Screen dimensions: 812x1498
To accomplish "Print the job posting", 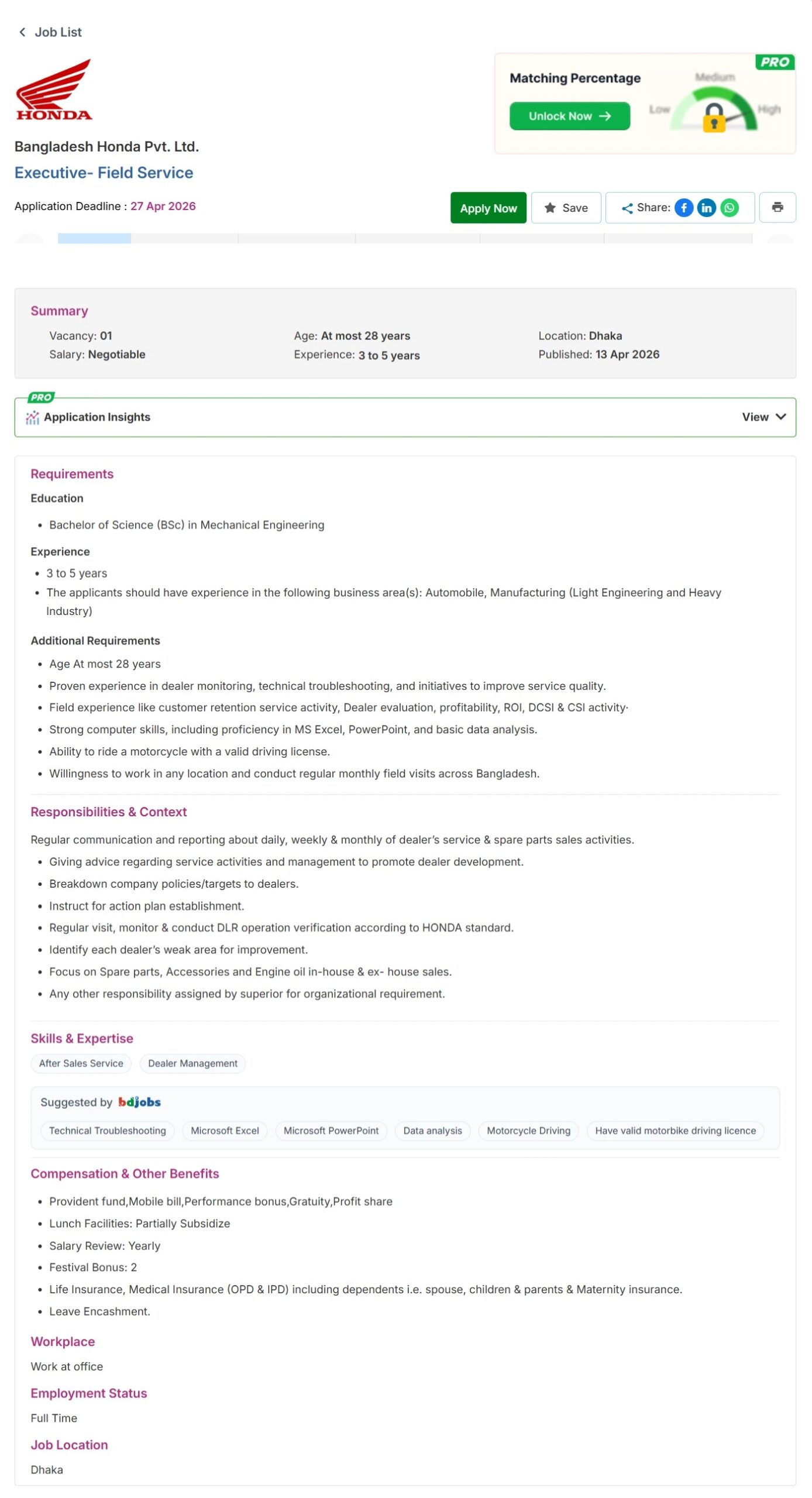I will pyautogui.click(x=776, y=207).
